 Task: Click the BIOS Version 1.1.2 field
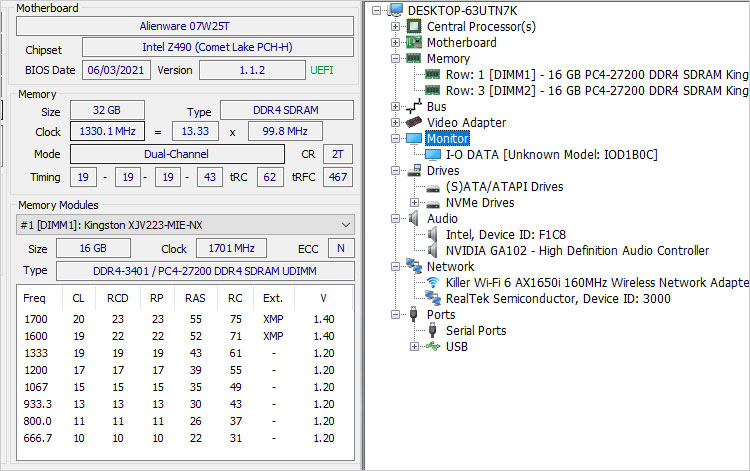[252, 70]
